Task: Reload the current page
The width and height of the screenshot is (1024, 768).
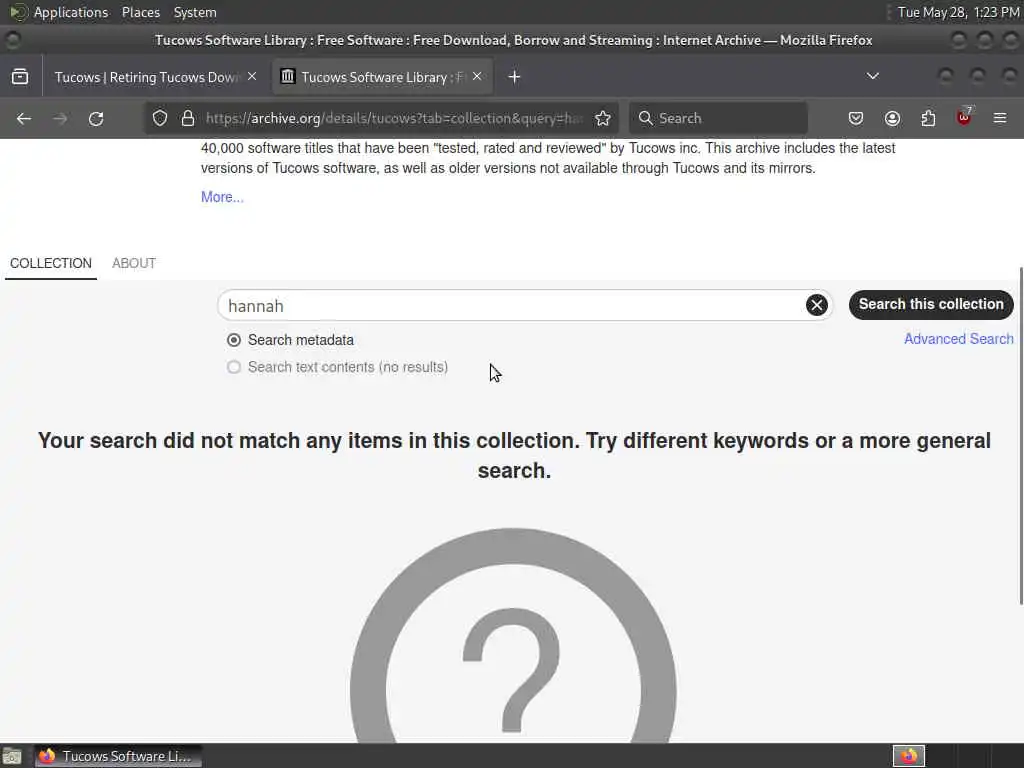Action: (x=96, y=118)
